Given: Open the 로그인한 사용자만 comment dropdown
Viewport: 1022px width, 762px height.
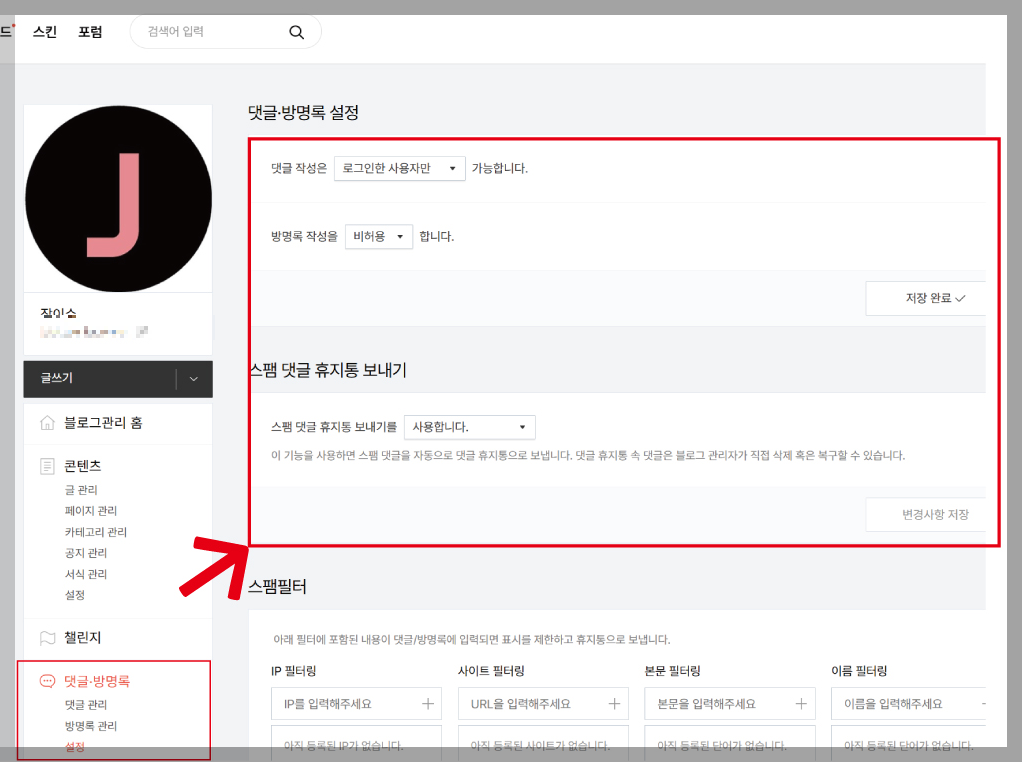Looking at the screenshot, I should pos(400,168).
